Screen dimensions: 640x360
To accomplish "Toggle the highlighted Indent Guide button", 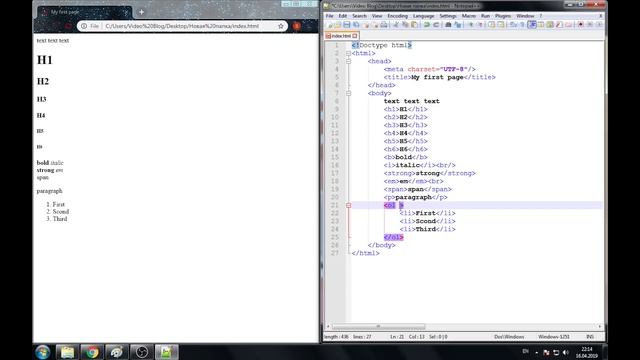I will [532, 25].
